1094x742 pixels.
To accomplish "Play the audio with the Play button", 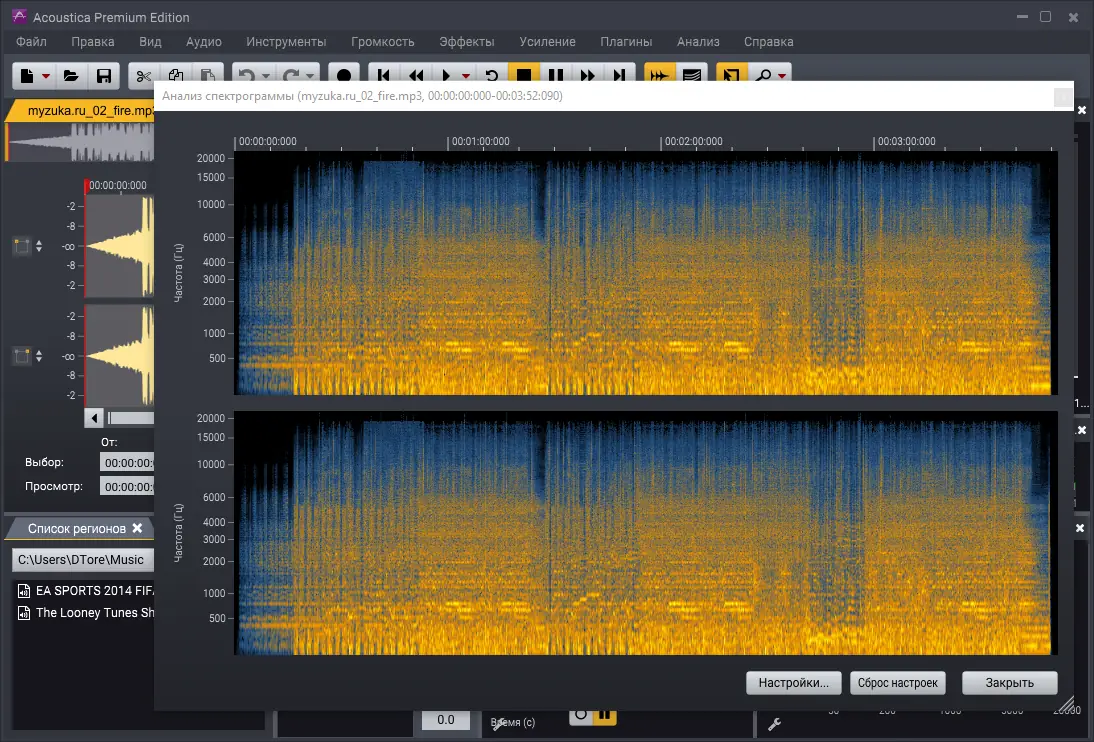I will pos(447,75).
